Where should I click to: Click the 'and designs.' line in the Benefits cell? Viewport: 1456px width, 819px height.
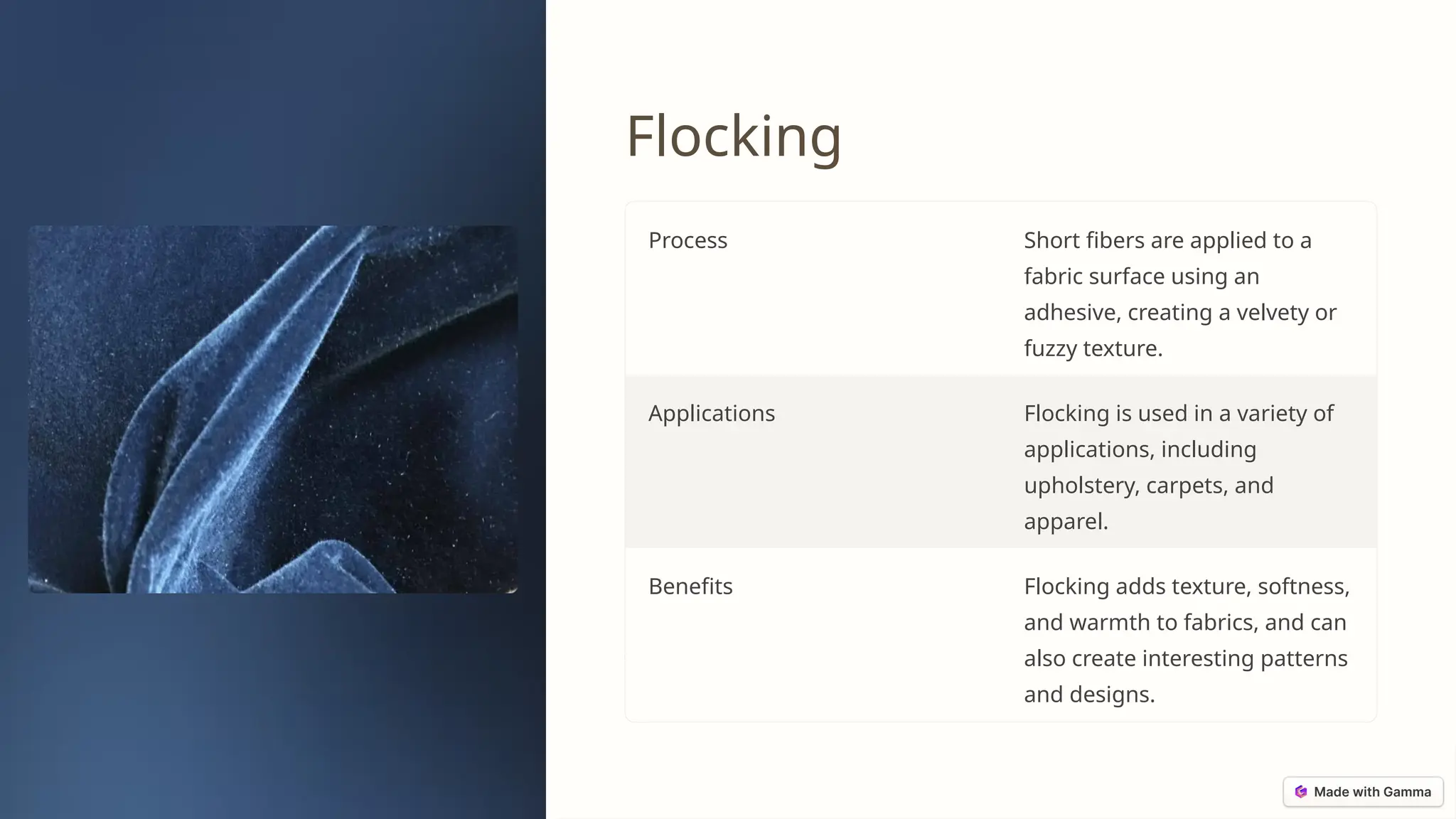(x=1089, y=695)
